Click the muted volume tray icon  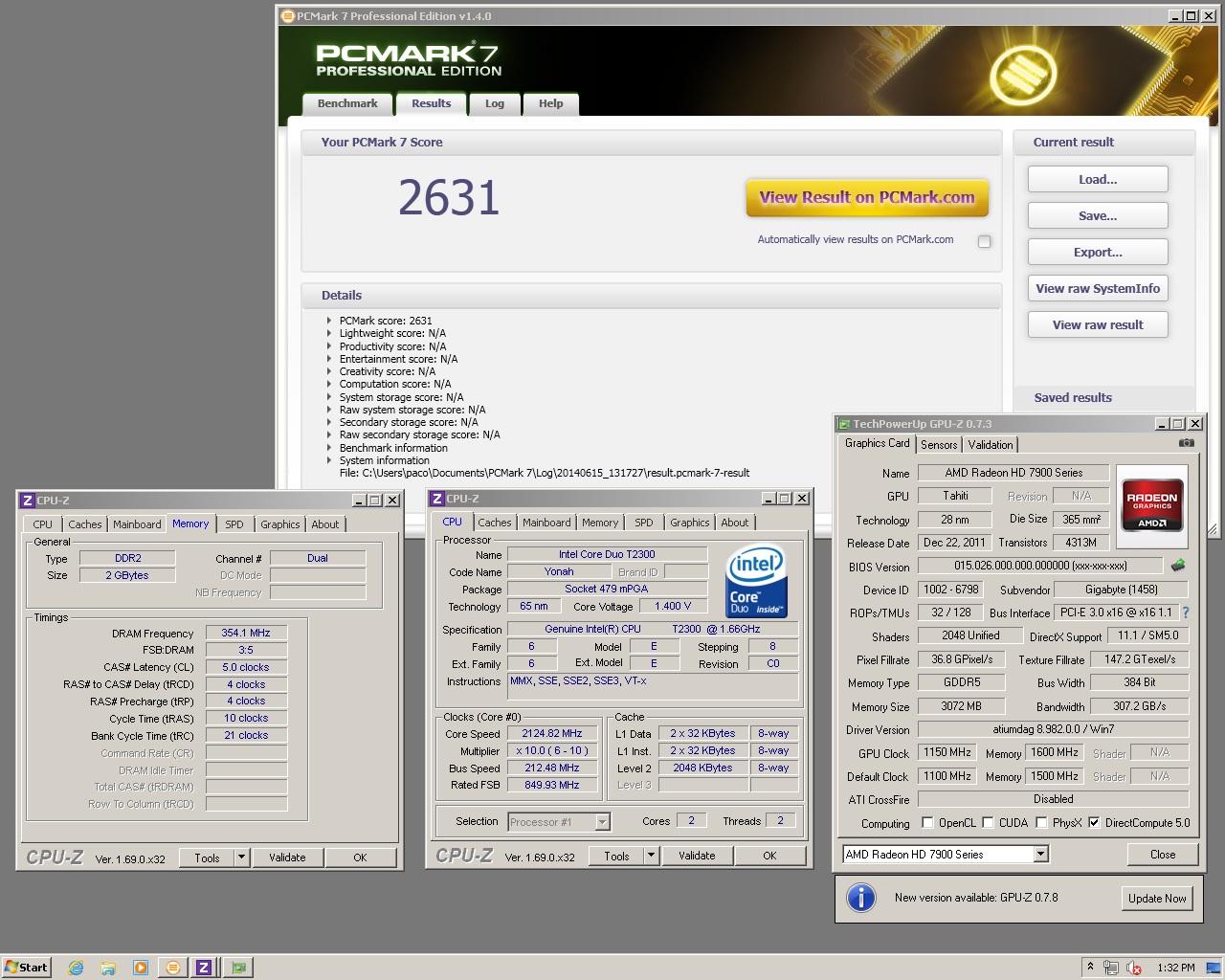pos(1134,968)
